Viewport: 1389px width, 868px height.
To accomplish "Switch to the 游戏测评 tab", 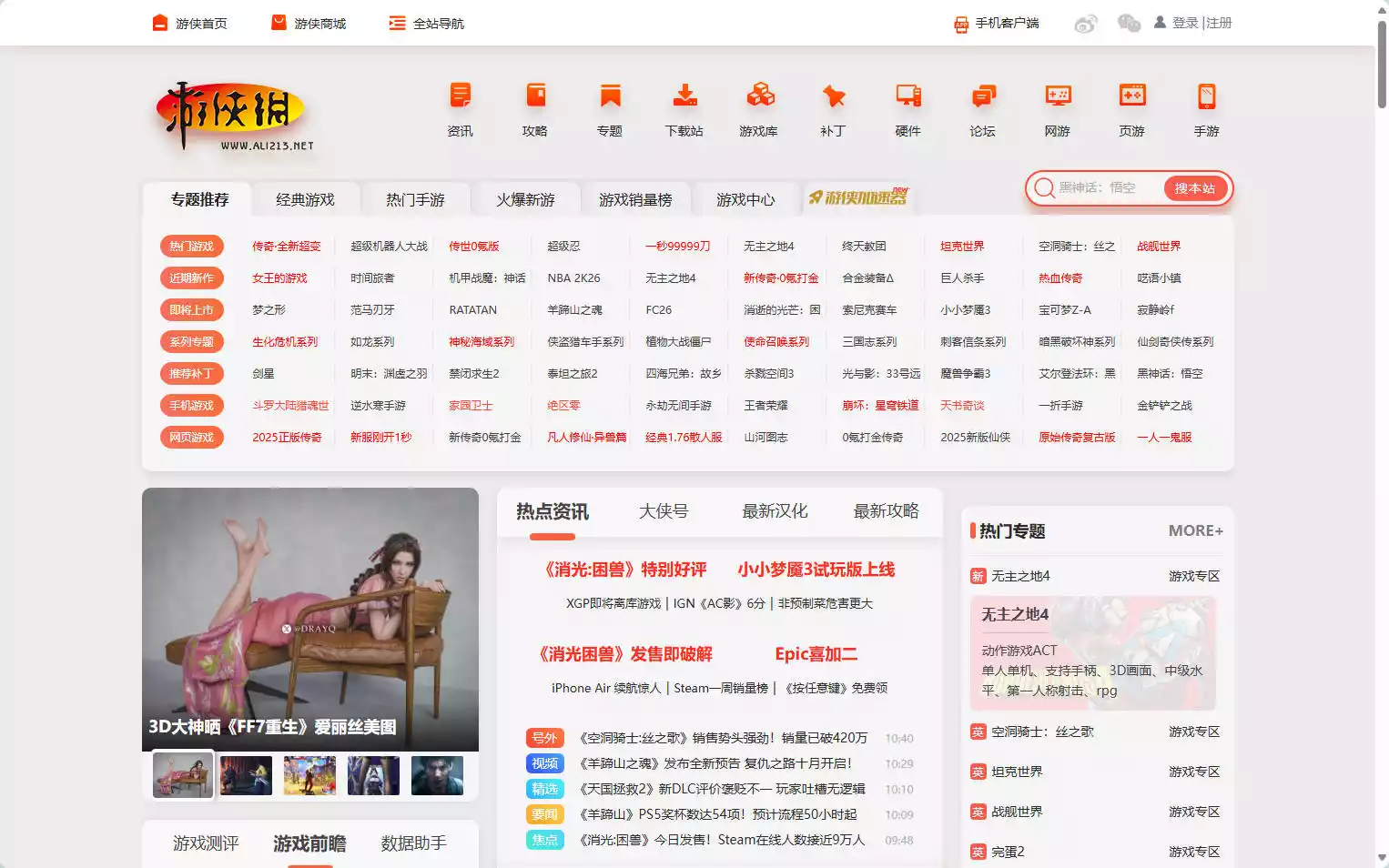I will click(x=206, y=843).
